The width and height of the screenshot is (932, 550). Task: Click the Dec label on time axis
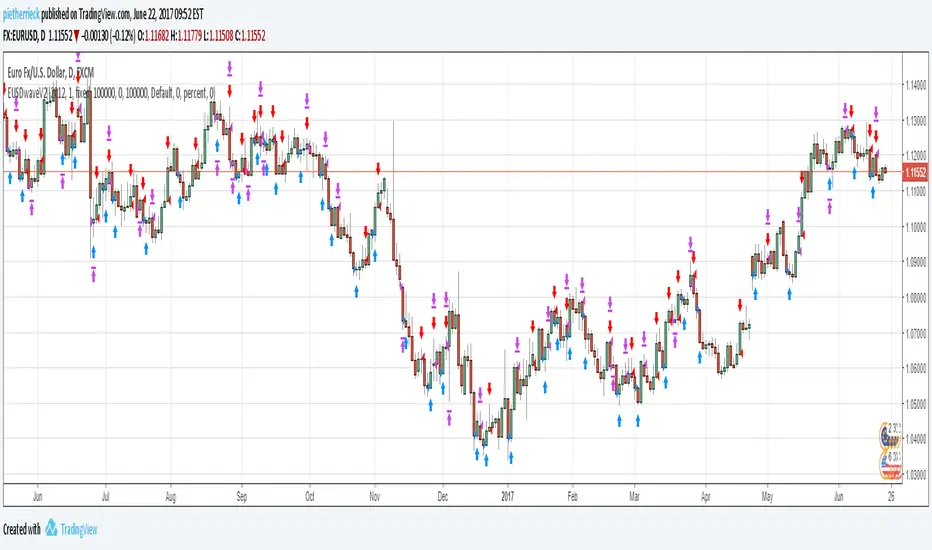pyautogui.click(x=442, y=496)
